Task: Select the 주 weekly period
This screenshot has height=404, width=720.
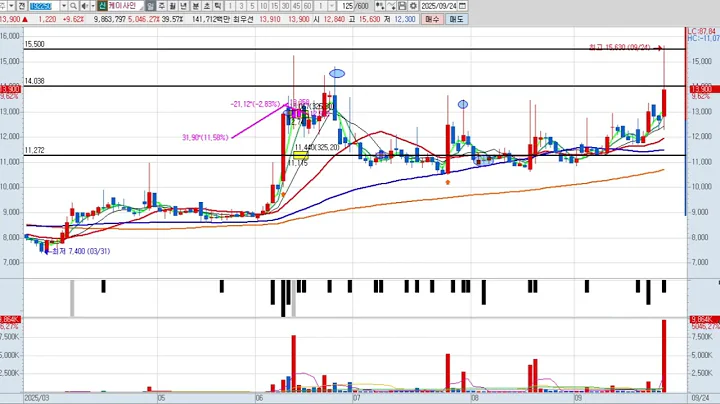Action: [162, 6]
